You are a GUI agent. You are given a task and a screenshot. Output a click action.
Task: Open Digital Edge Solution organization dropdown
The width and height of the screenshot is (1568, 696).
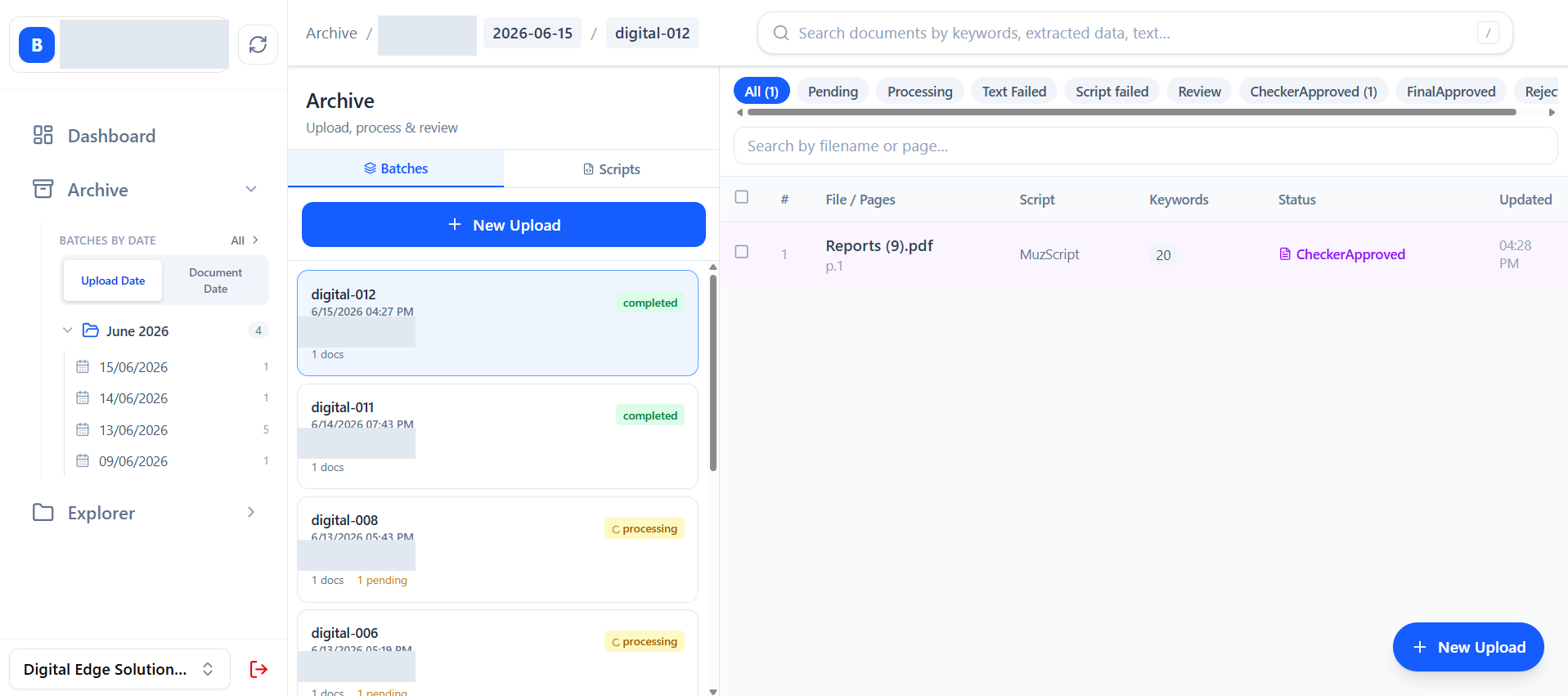tap(119, 669)
